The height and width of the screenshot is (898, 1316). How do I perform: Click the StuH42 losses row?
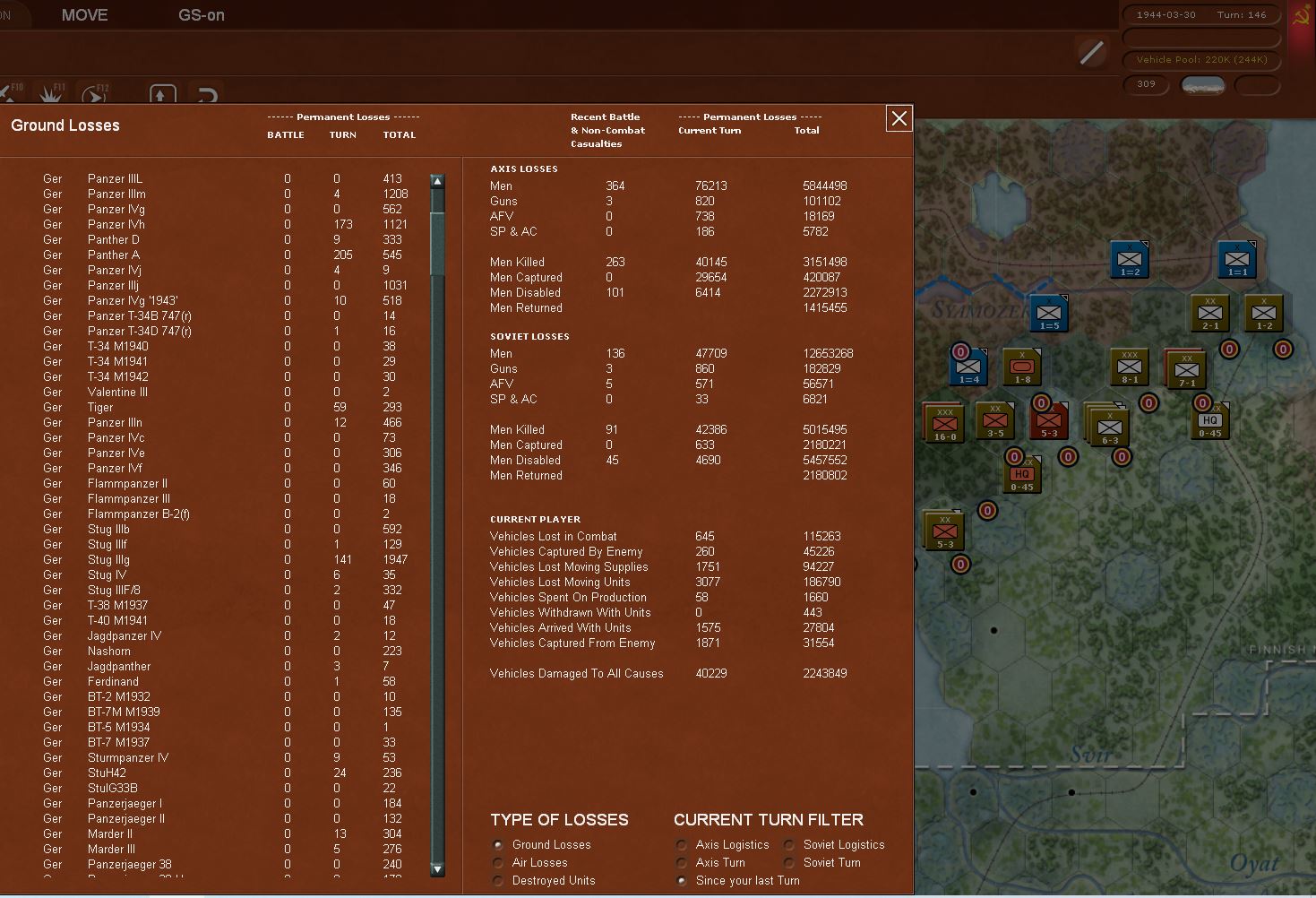[x=226, y=773]
